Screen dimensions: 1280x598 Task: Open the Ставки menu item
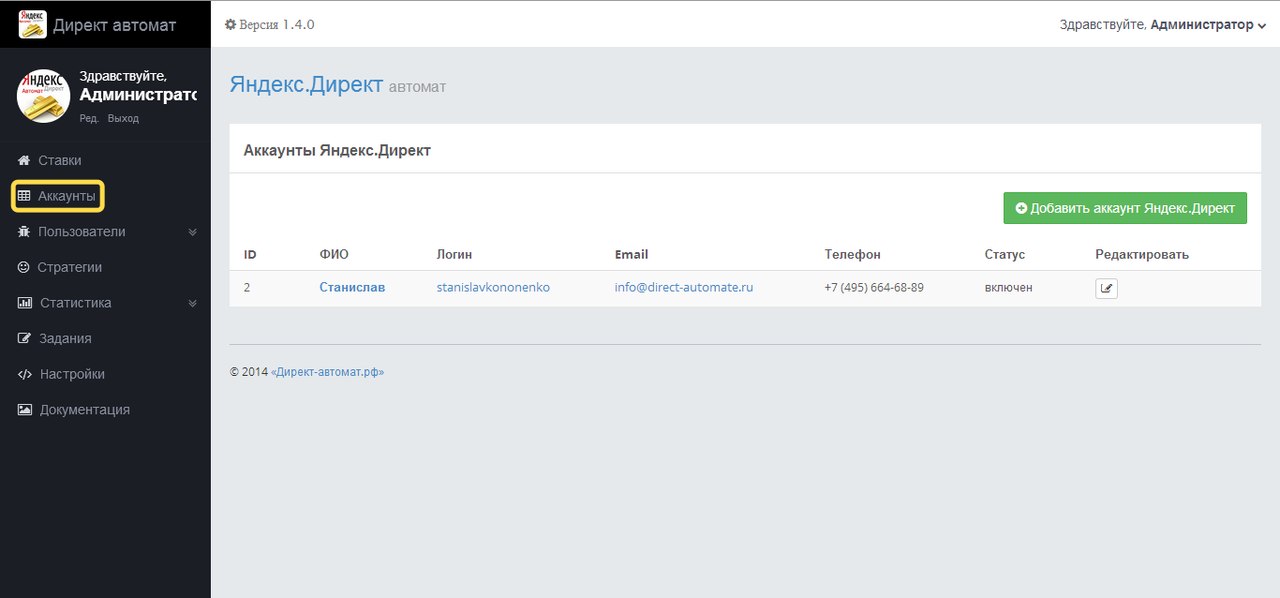[x=60, y=160]
